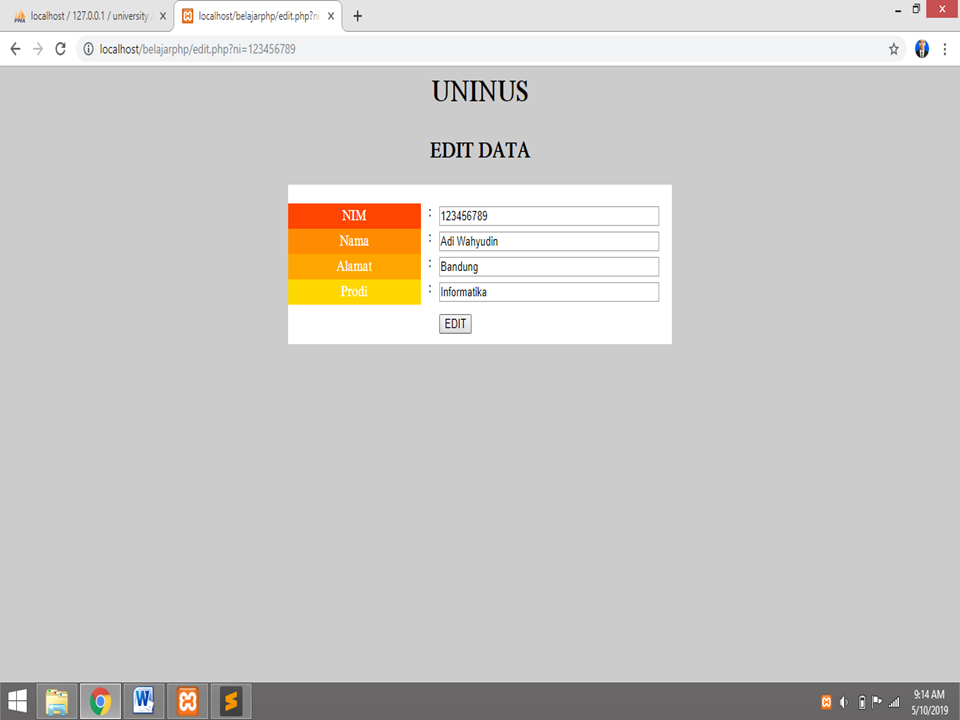Click the NIM label cell
The image size is (960, 720).
tap(354, 216)
